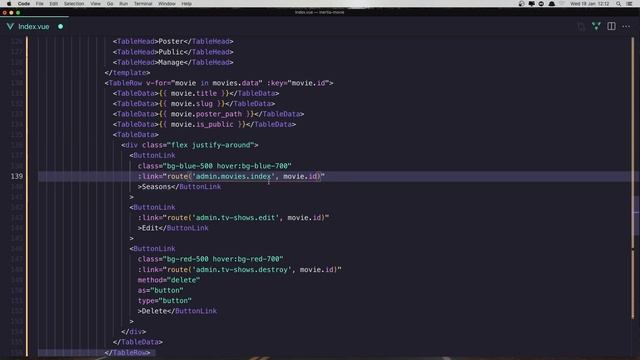Open the Help menu
Viewport: 640px width, 360px height.
pos(187,4)
